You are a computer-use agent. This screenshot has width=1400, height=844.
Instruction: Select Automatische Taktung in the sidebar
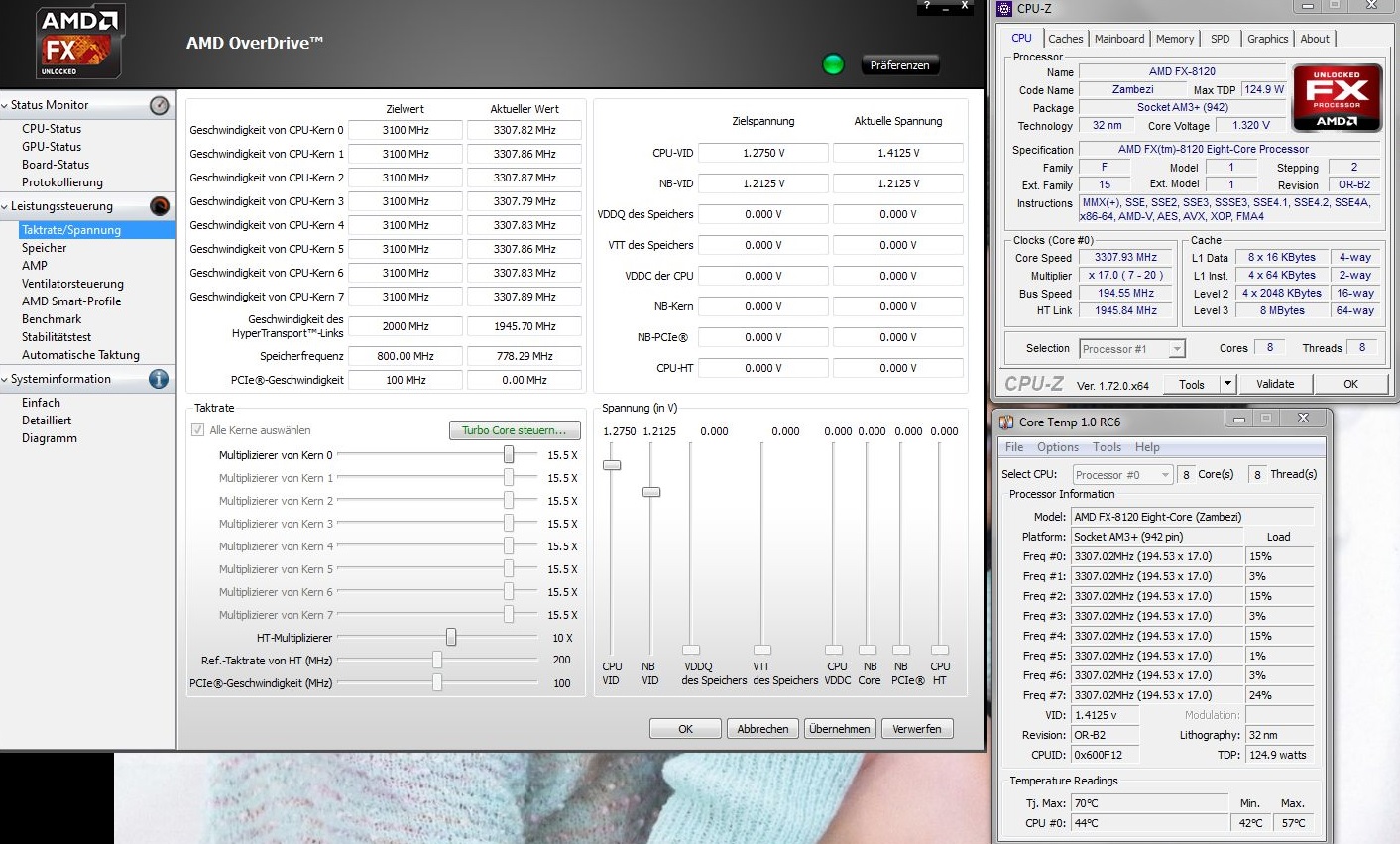coord(80,355)
